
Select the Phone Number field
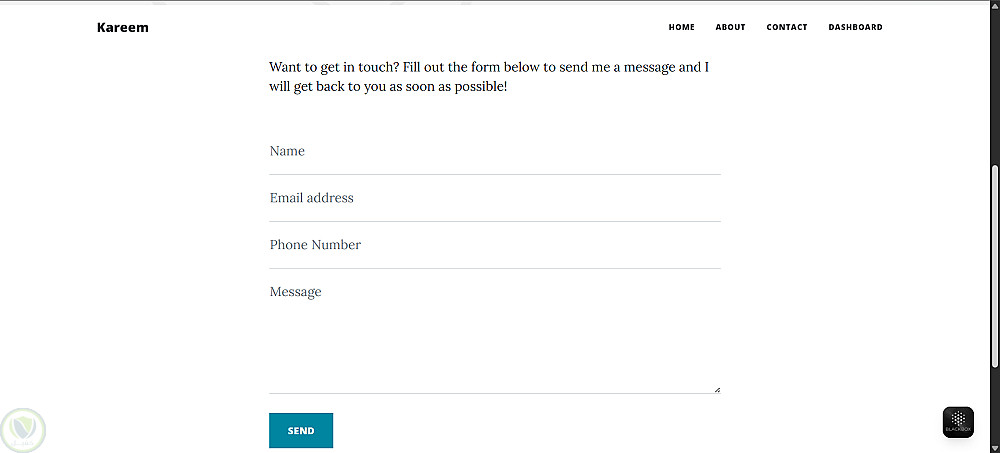click(494, 246)
